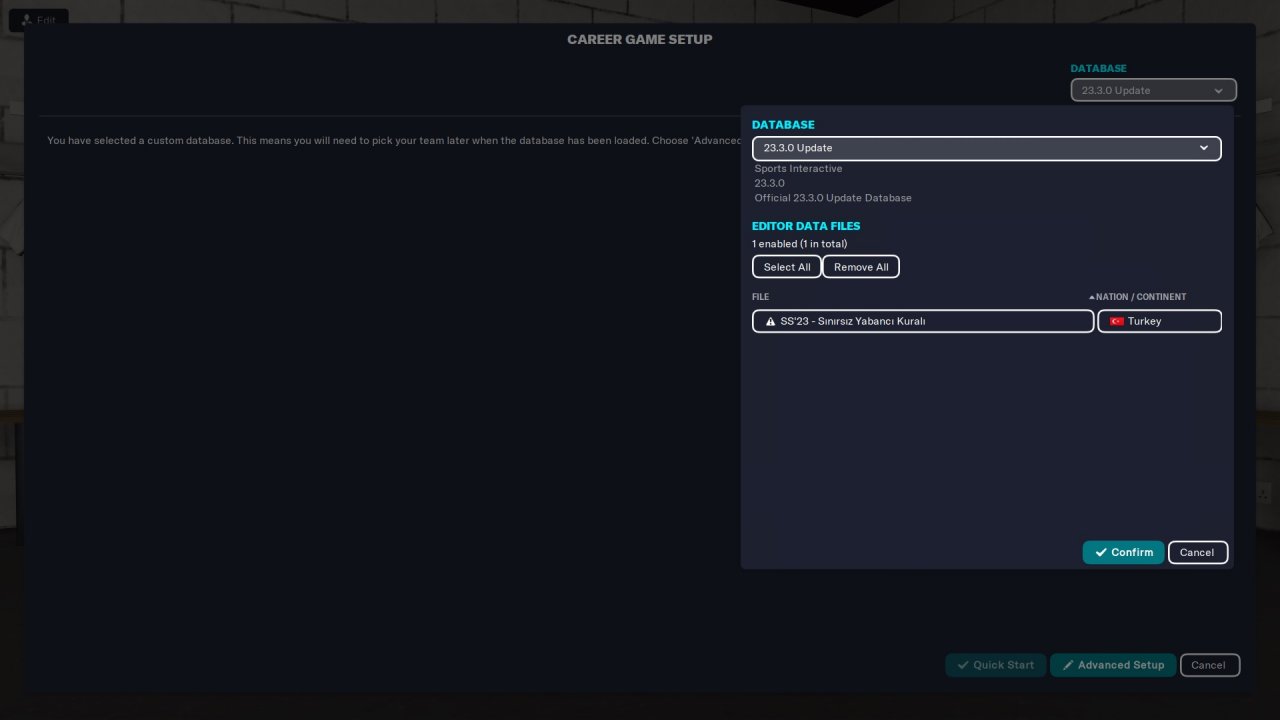The width and height of the screenshot is (1280, 720).
Task: Click the Quick Start button
Action: (996, 665)
